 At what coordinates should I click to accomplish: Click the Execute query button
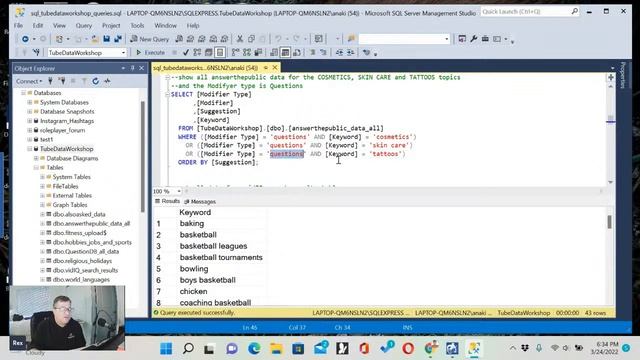(150, 53)
